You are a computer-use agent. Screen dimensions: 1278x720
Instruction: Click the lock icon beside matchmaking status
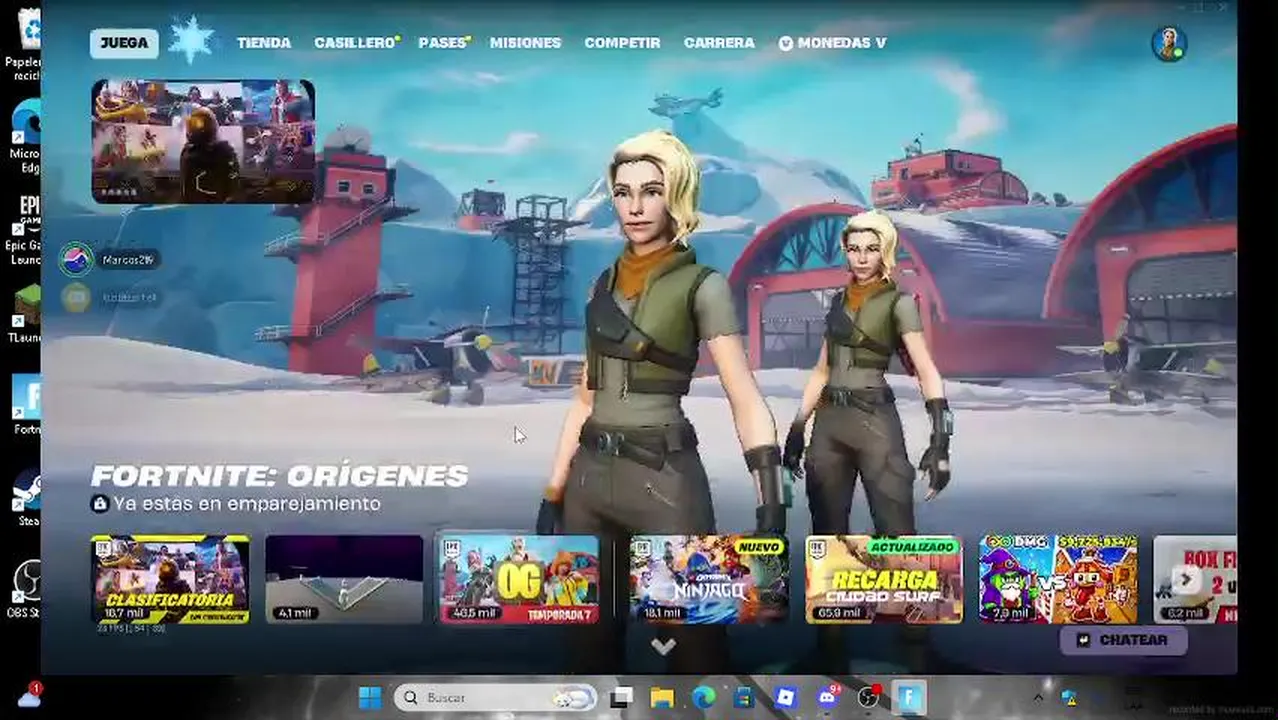(99, 503)
